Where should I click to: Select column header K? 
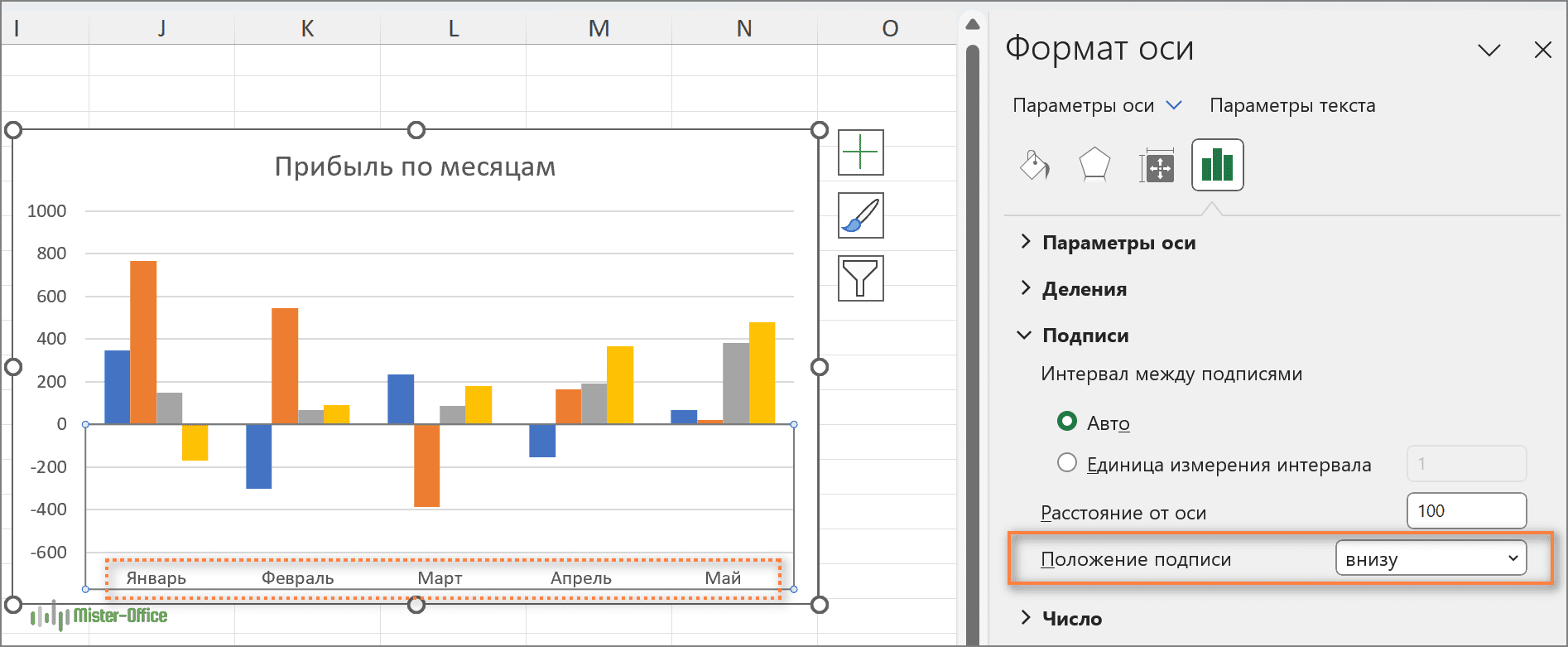[x=307, y=28]
